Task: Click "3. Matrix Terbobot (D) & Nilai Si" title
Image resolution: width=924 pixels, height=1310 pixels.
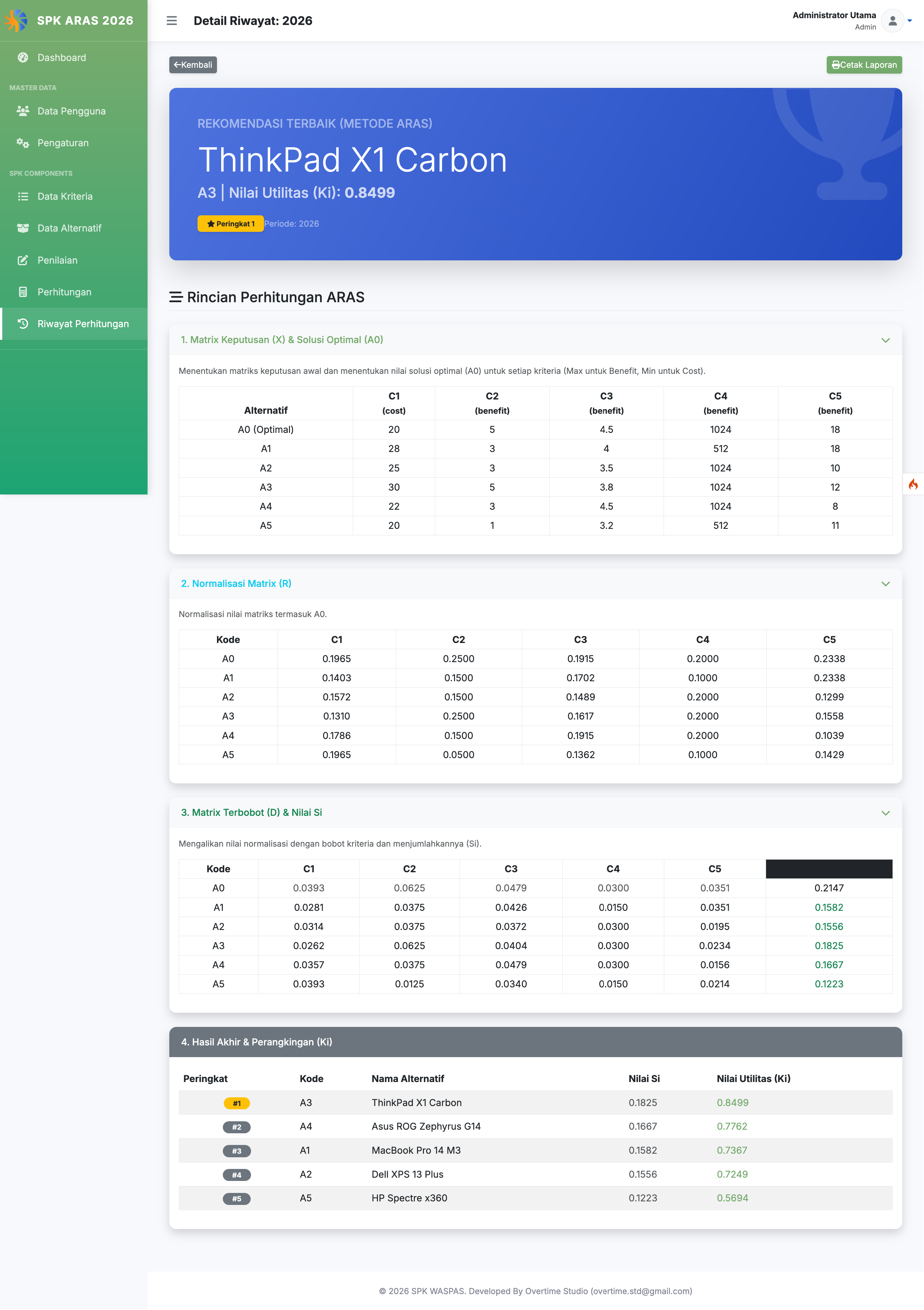Action: (252, 813)
